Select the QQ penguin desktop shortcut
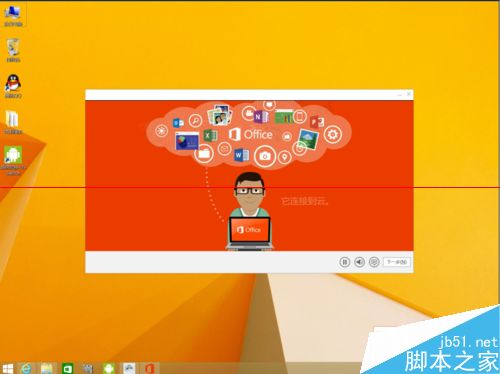The width and height of the screenshot is (500, 374). coord(13,86)
